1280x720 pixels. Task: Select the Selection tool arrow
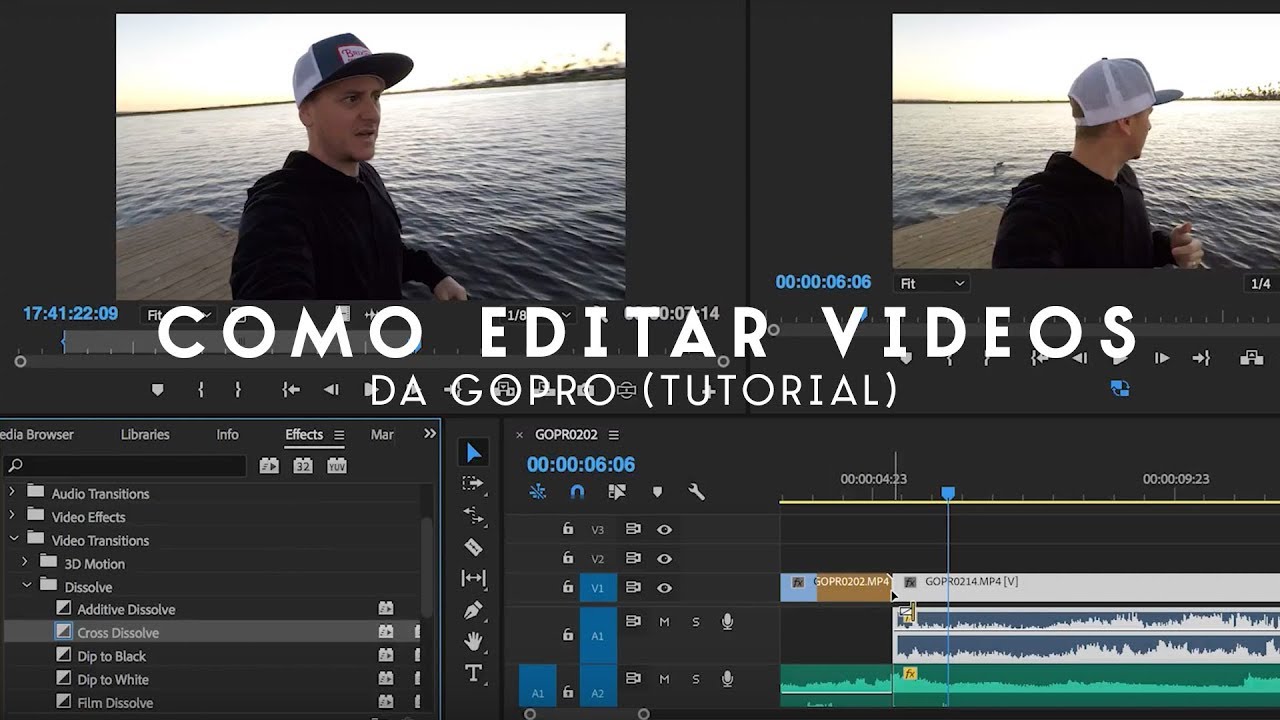point(474,453)
